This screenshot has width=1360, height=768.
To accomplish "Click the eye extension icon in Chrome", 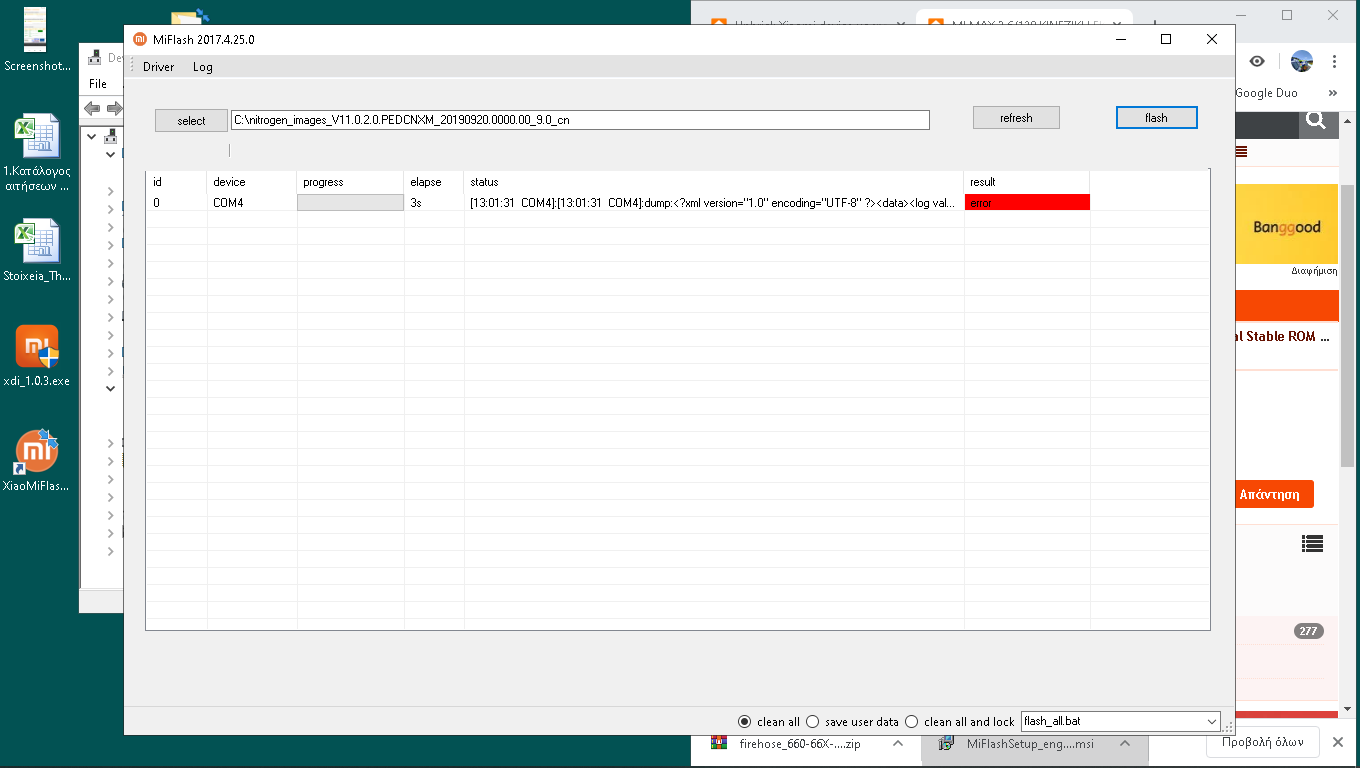I will pos(1257,61).
